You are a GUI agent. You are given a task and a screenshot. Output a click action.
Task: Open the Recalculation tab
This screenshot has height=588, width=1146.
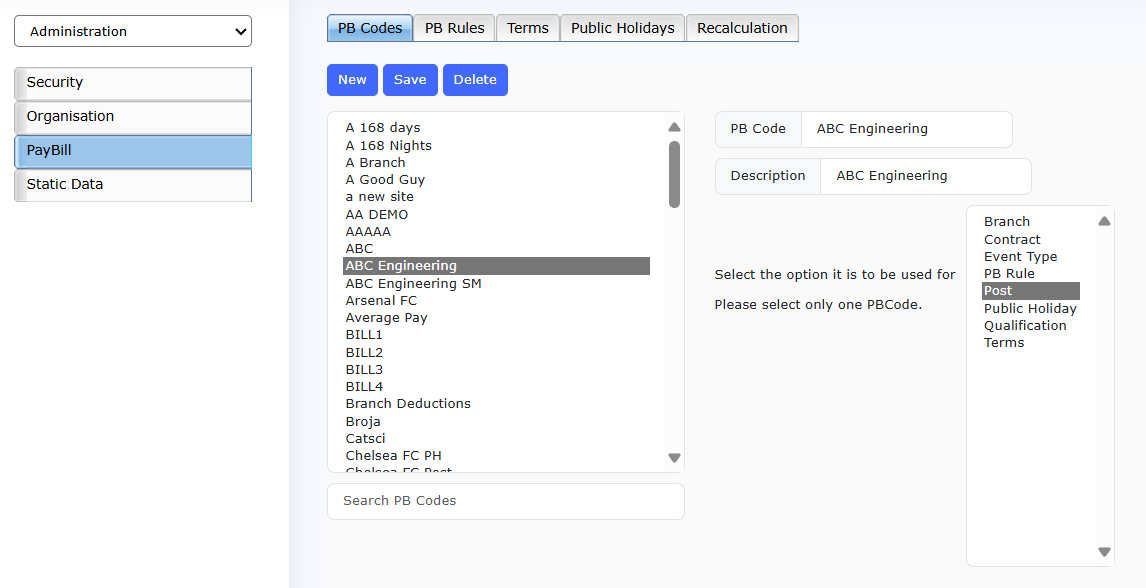742,28
